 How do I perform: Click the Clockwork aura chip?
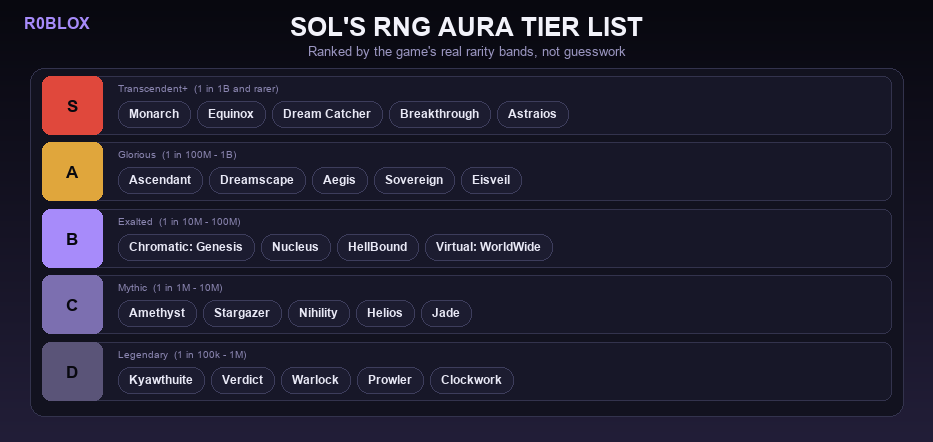[x=472, y=380]
